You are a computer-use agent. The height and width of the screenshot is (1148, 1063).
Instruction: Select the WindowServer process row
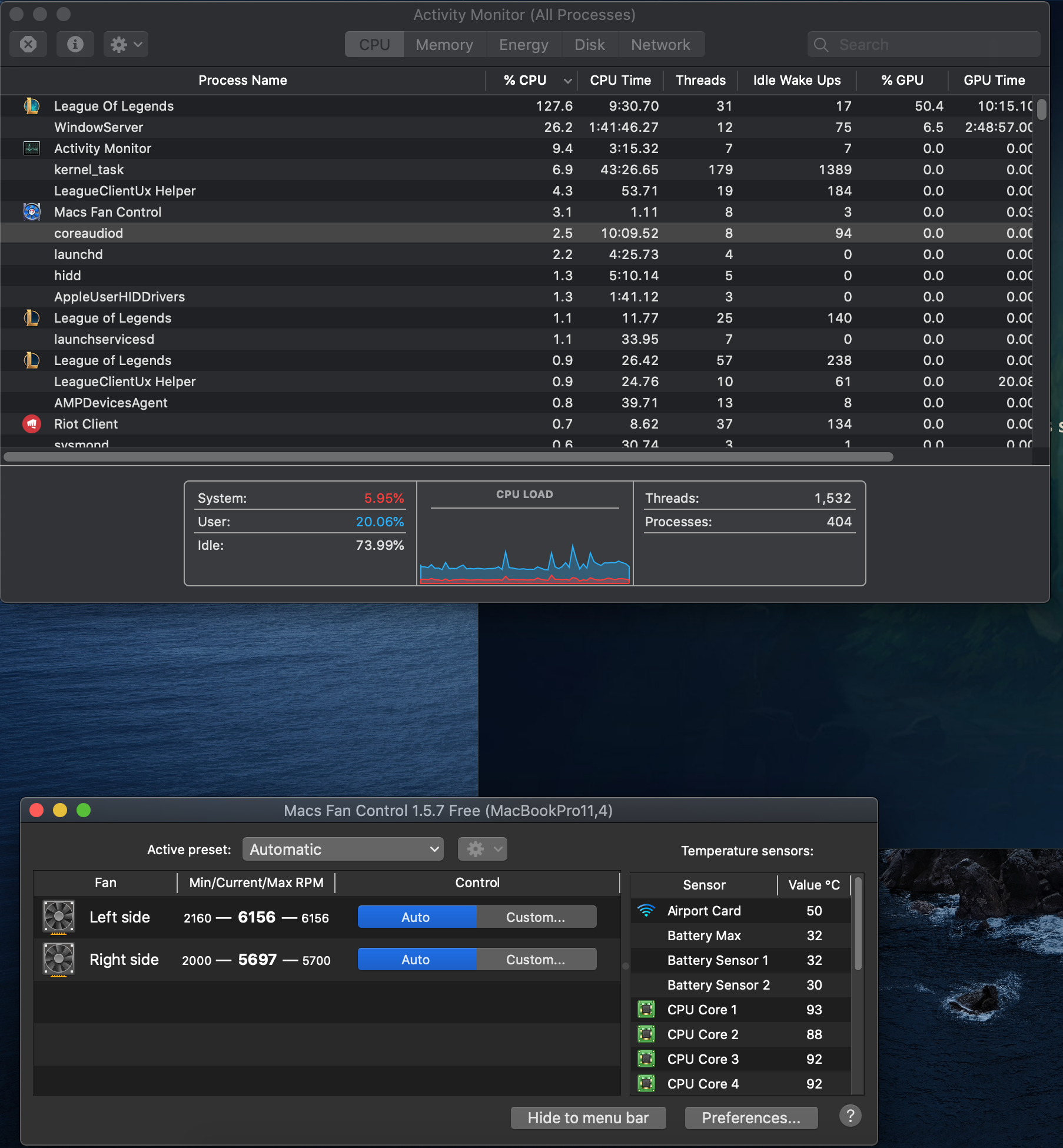517,127
